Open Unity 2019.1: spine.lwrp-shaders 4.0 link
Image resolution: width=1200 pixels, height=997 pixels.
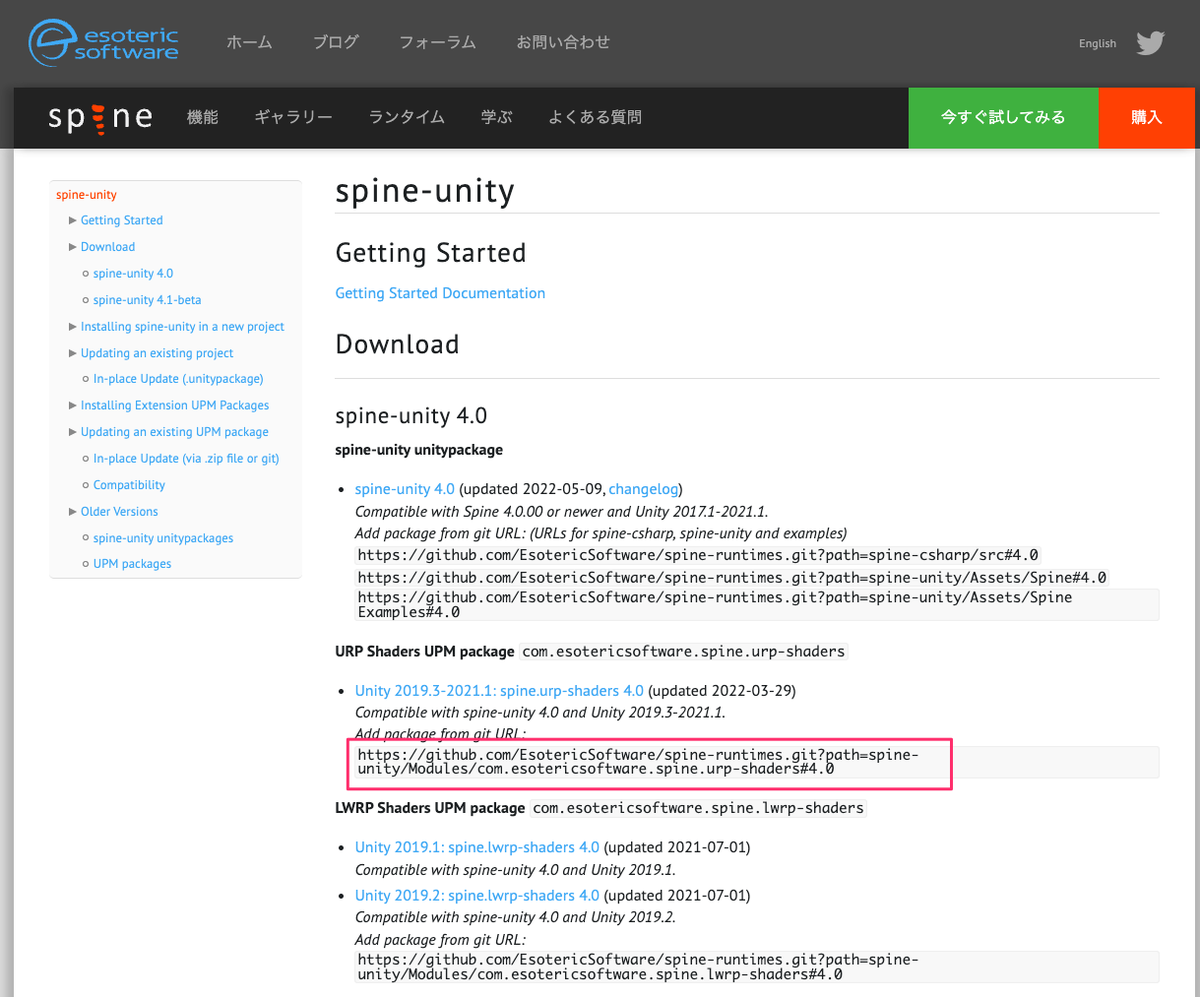[477, 847]
